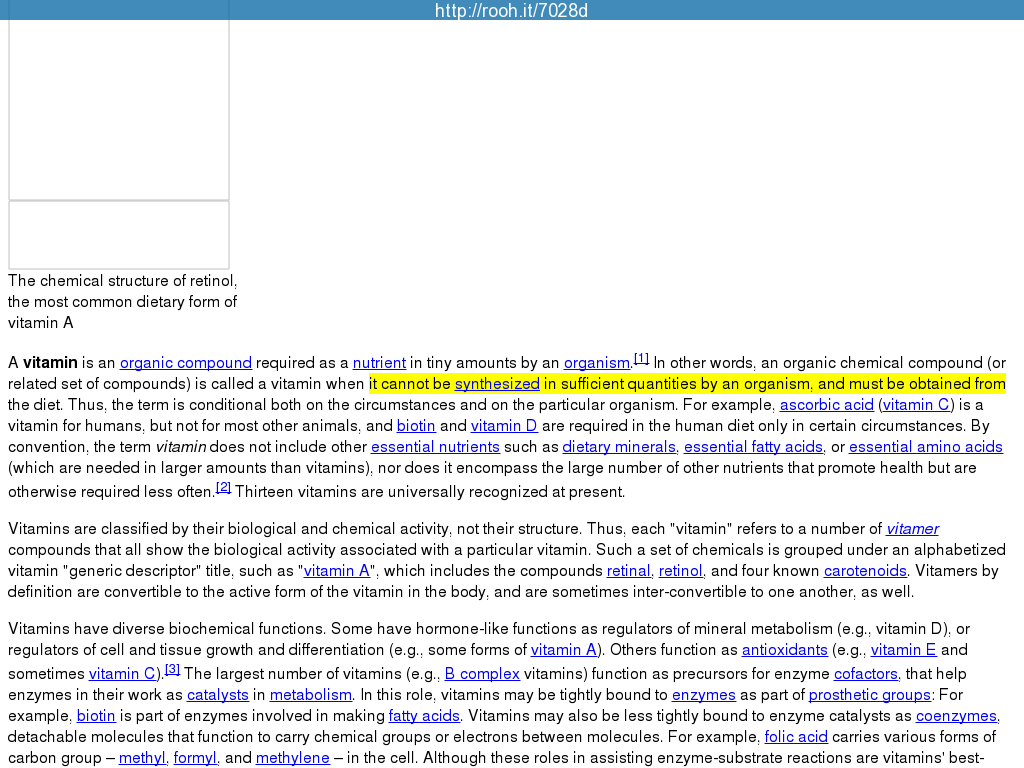This screenshot has width=1024, height=768.
Task: Click the 'dietary minerals' link
Action: 618,447
